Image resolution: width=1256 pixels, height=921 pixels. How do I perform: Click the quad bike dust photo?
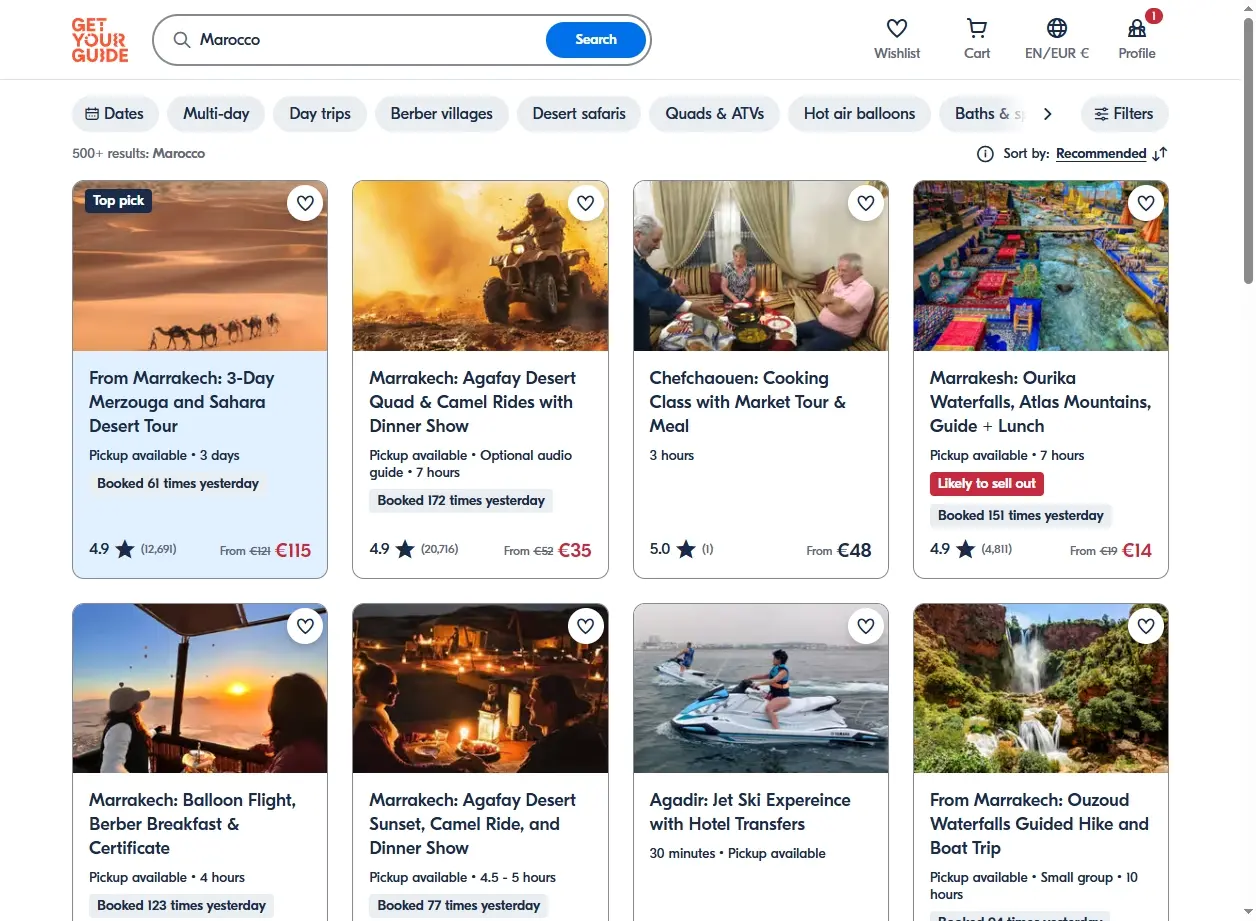[x=480, y=266]
